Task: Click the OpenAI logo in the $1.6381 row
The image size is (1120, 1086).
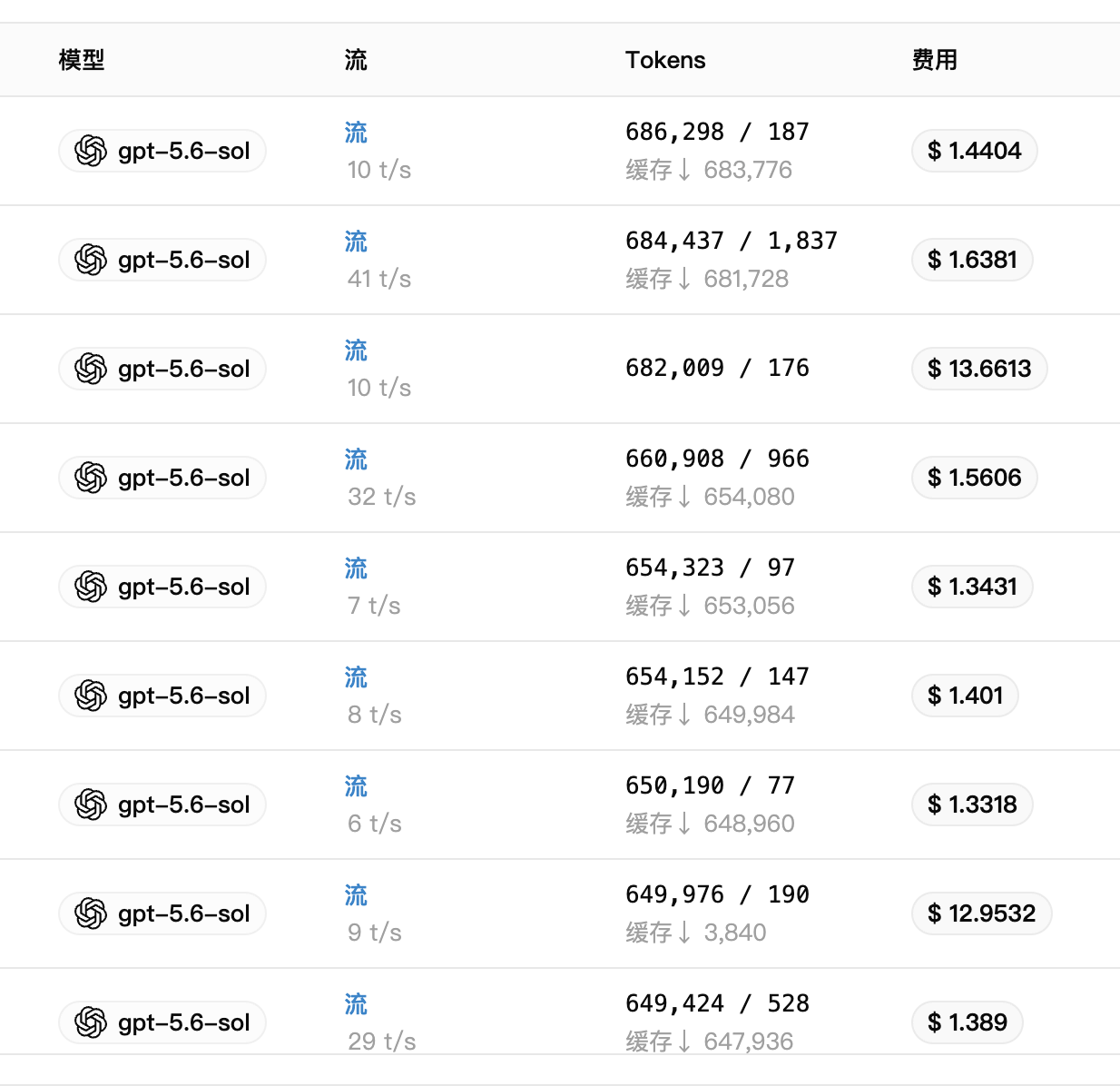Action: tap(91, 260)
